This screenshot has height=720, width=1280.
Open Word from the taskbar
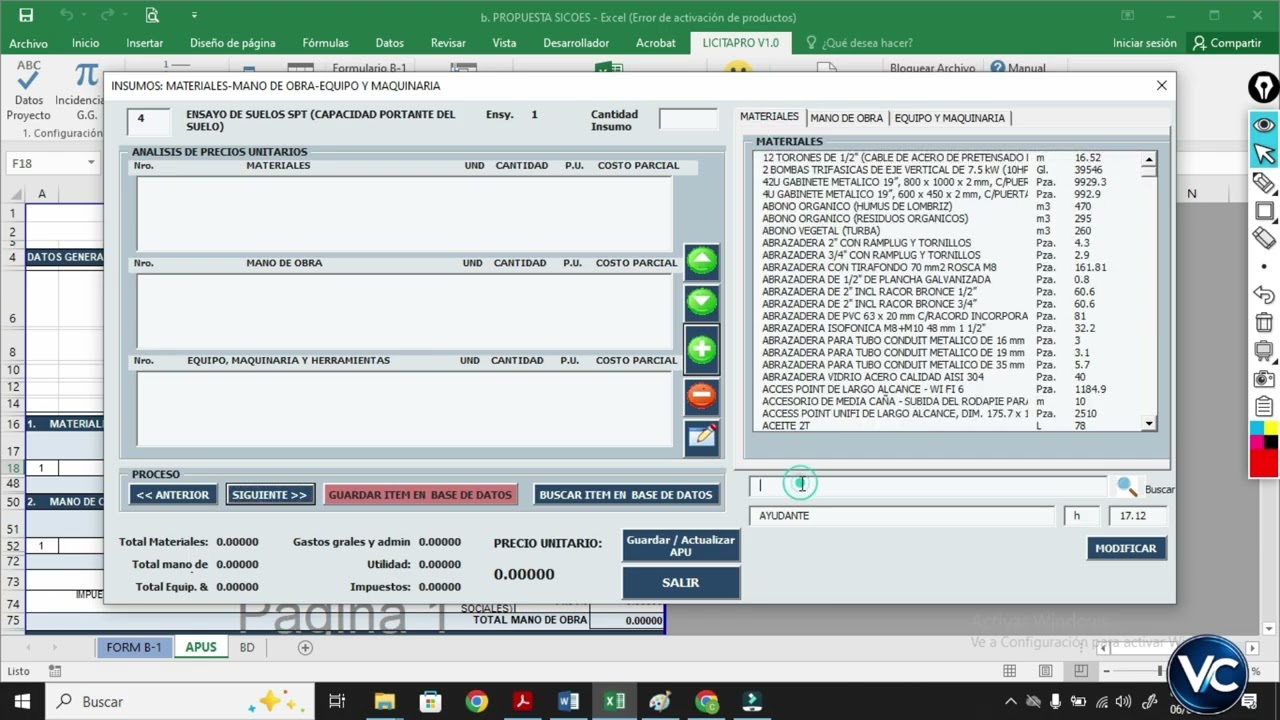click(x=569, y=701)
